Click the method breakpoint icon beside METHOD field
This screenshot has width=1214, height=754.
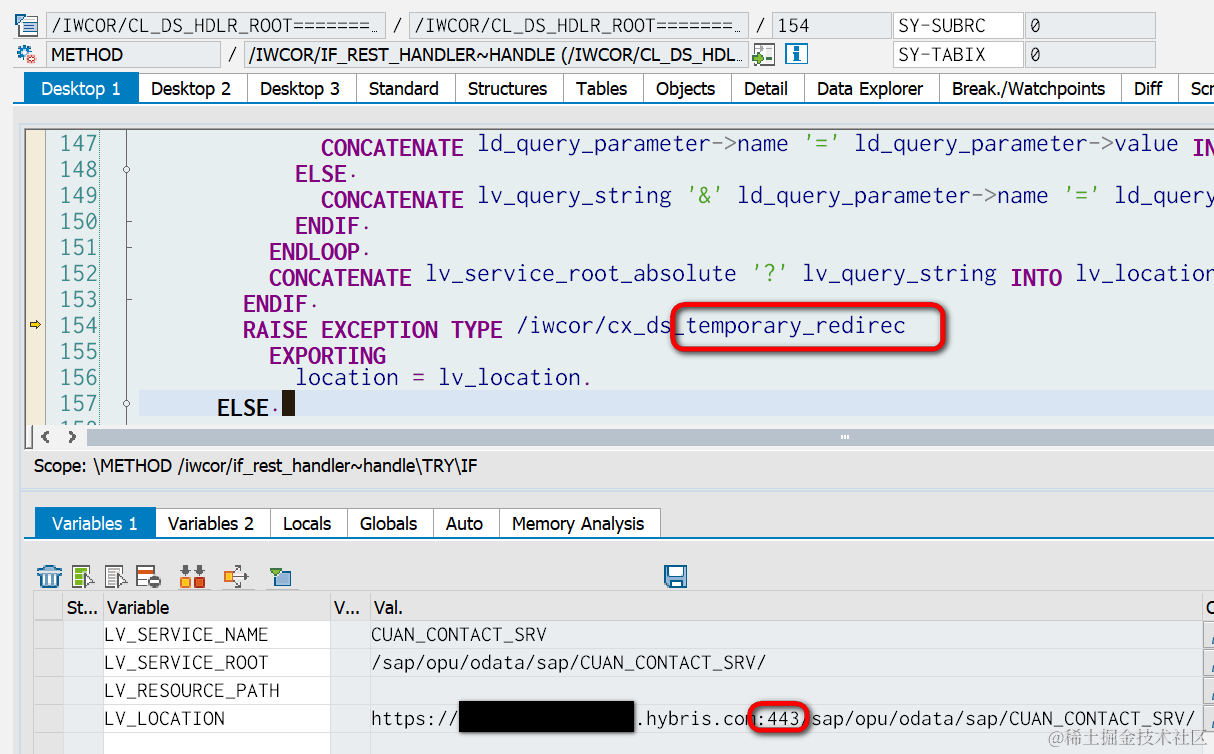pos(26,55)
